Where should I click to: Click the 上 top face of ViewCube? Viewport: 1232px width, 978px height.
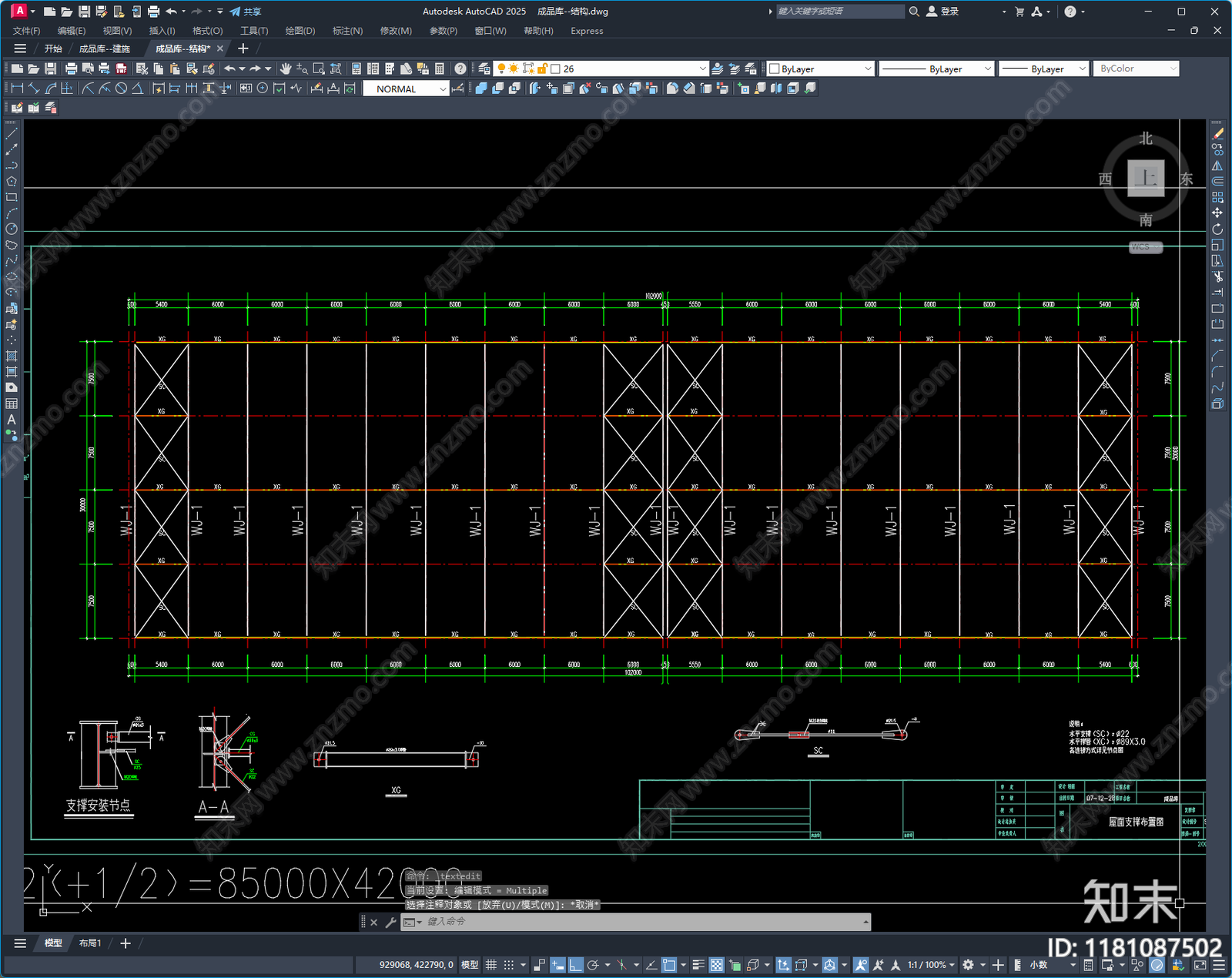1146,179
